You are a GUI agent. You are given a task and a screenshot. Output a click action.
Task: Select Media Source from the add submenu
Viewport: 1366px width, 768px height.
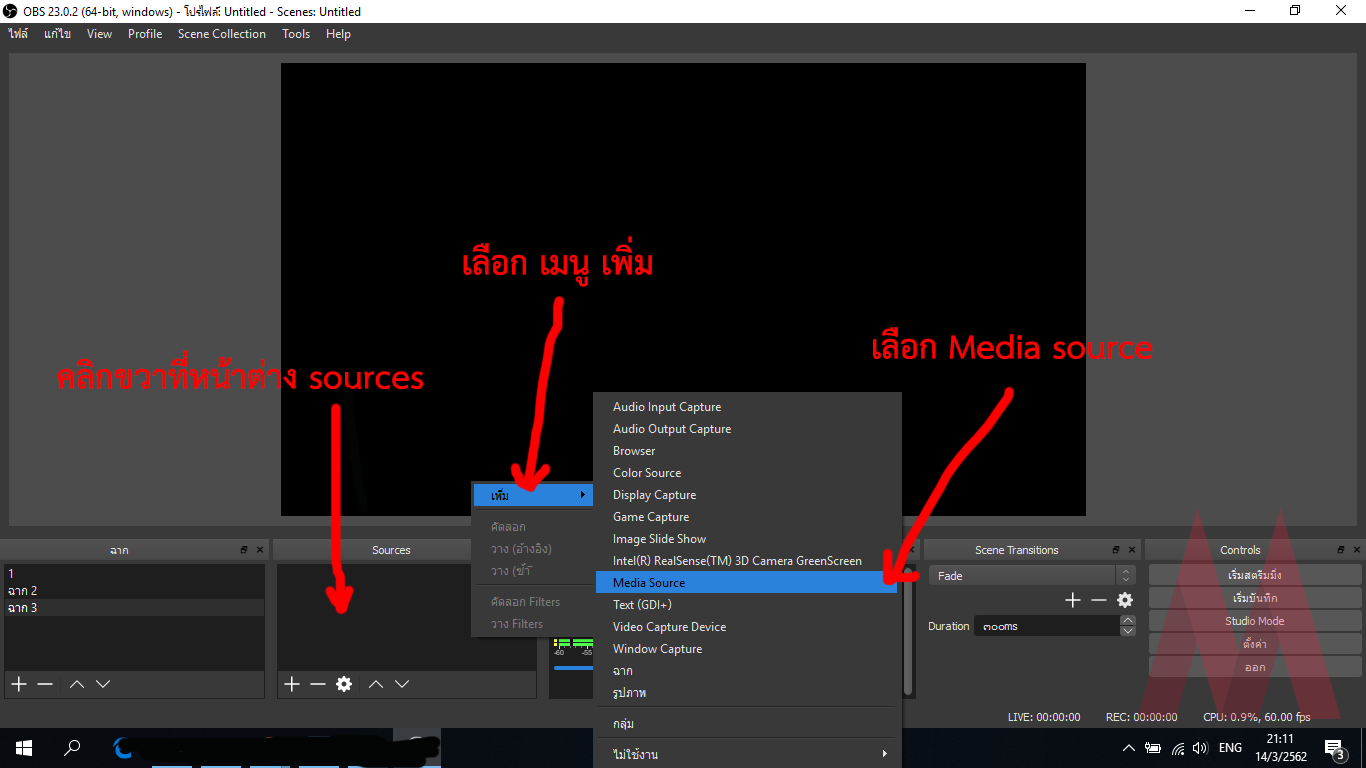[x=746, y=583]
